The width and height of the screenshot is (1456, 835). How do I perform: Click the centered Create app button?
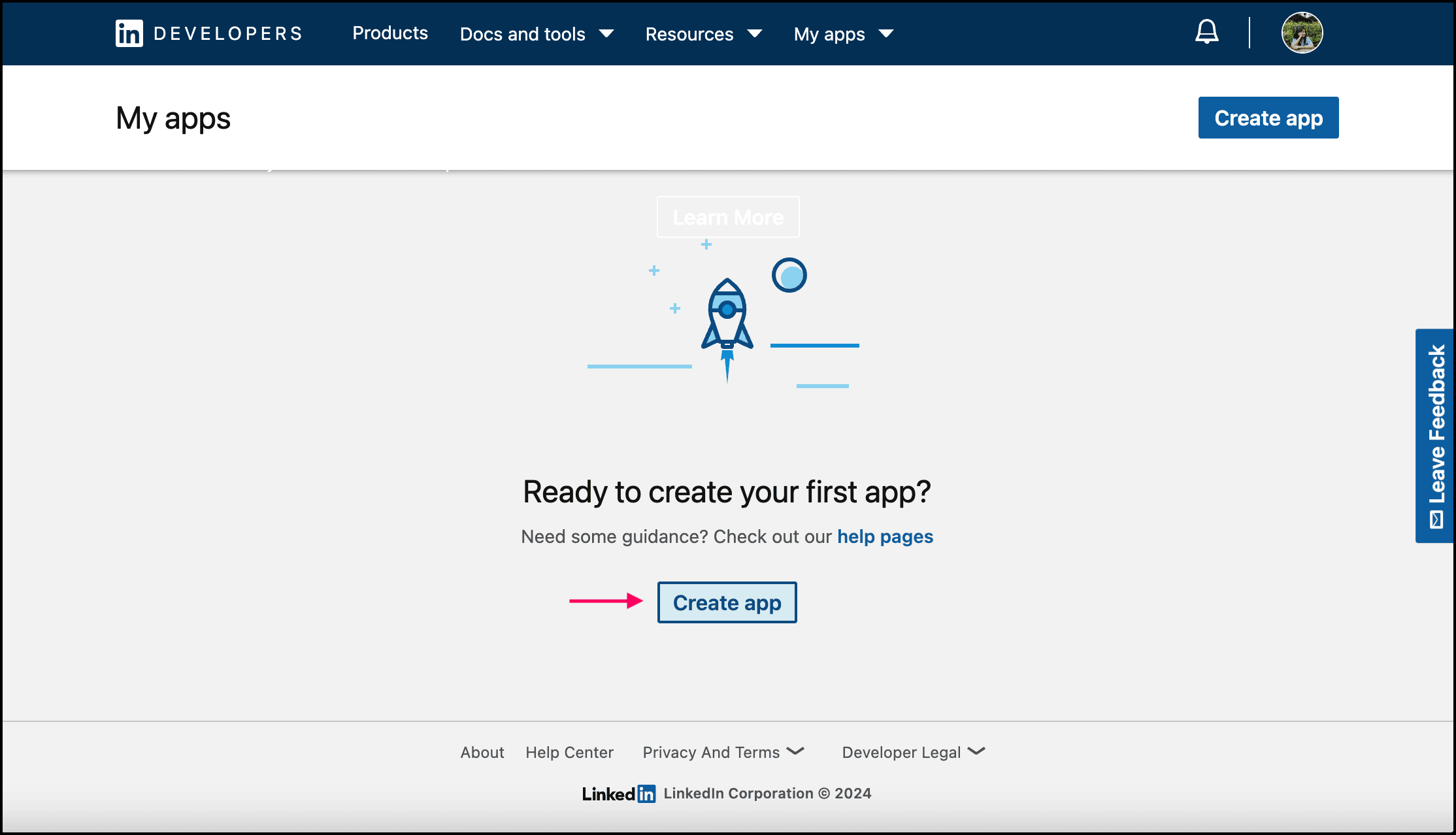727,602
